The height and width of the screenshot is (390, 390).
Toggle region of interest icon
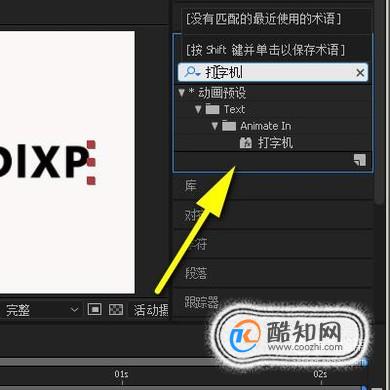coord(95,310)
